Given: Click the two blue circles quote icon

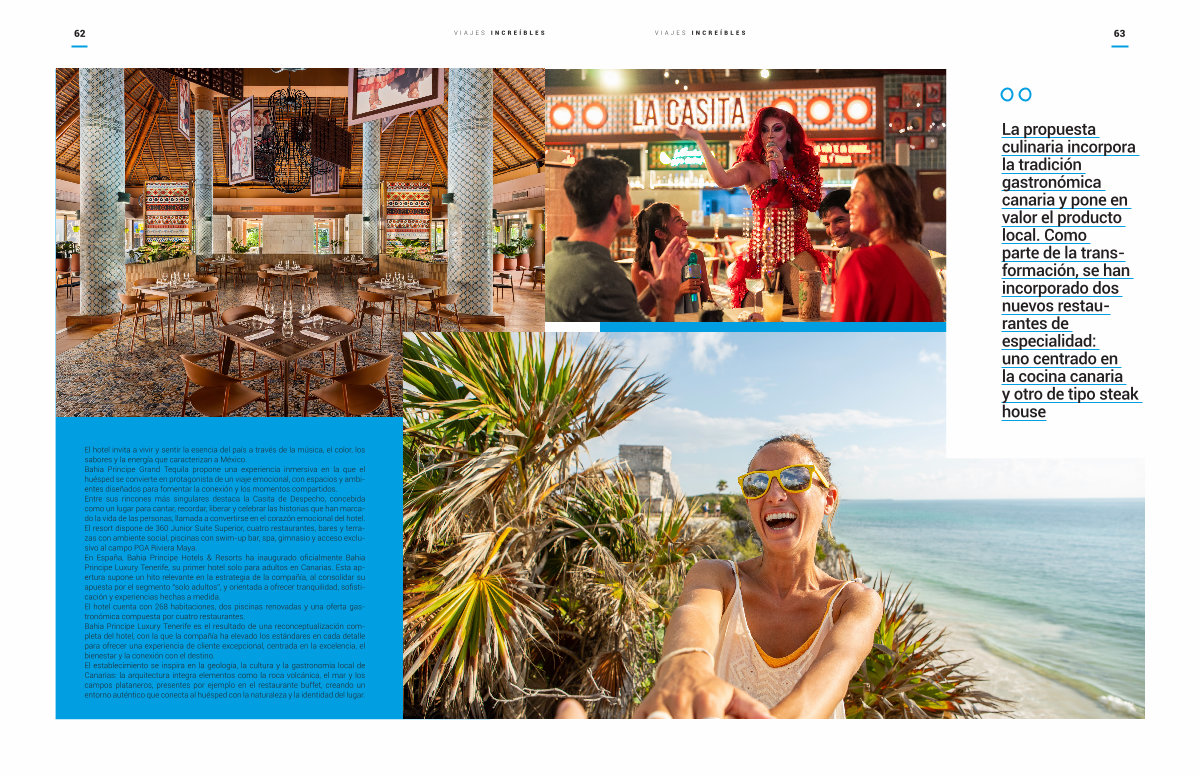Looking at the screenshot, I should [x=1015, y=94].
